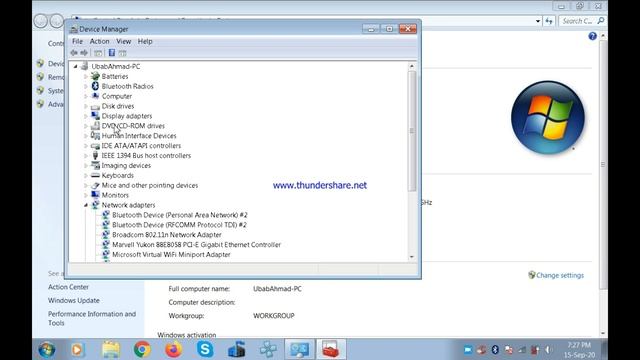Collapse the UbabAhmad-PC root node

(x=76, y=66)
